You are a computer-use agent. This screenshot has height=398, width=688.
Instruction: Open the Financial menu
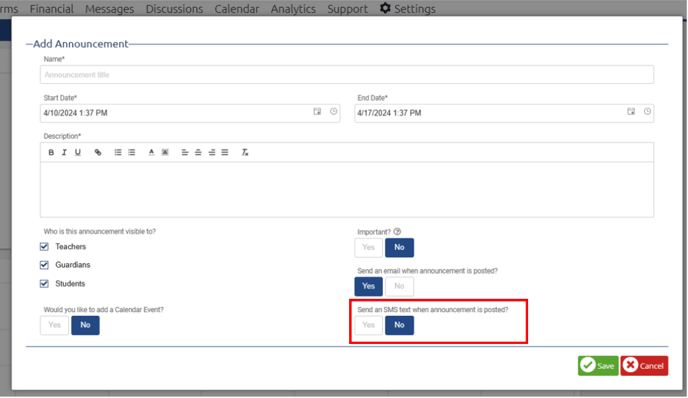(x=52, y=9)
